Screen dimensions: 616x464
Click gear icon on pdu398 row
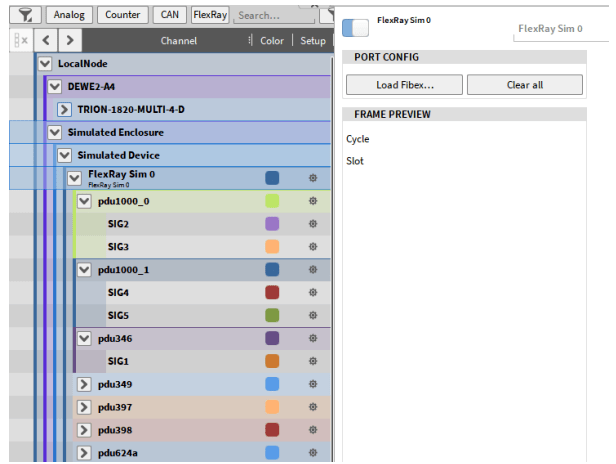(x=313, y=430)
